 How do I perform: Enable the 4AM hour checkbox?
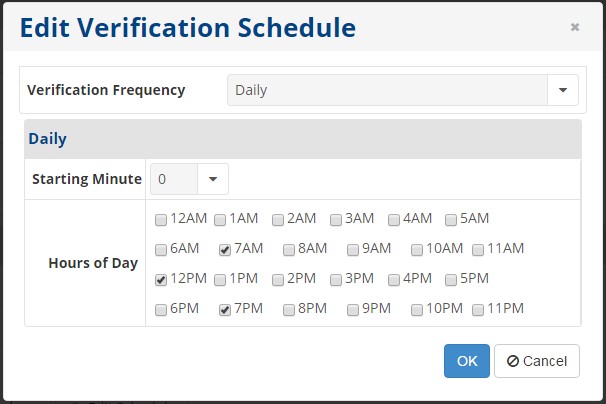(394, 219)
